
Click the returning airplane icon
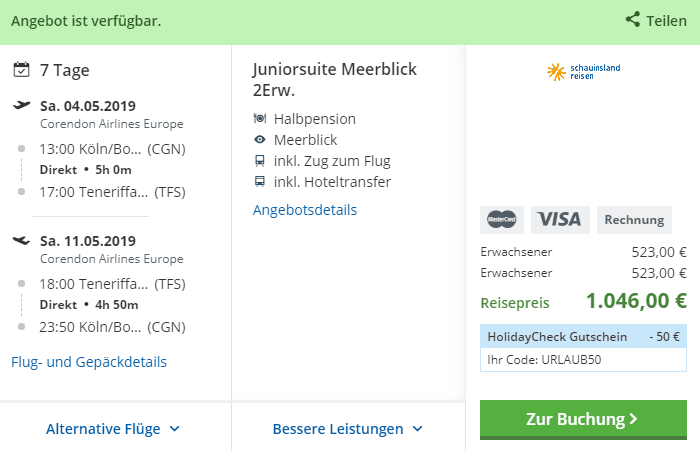22,240
